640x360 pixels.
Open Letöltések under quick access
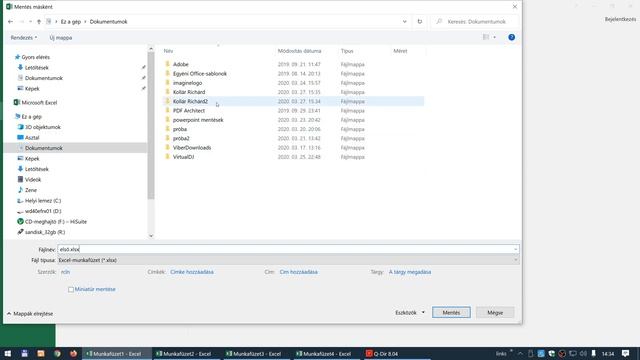pos(36,68)
